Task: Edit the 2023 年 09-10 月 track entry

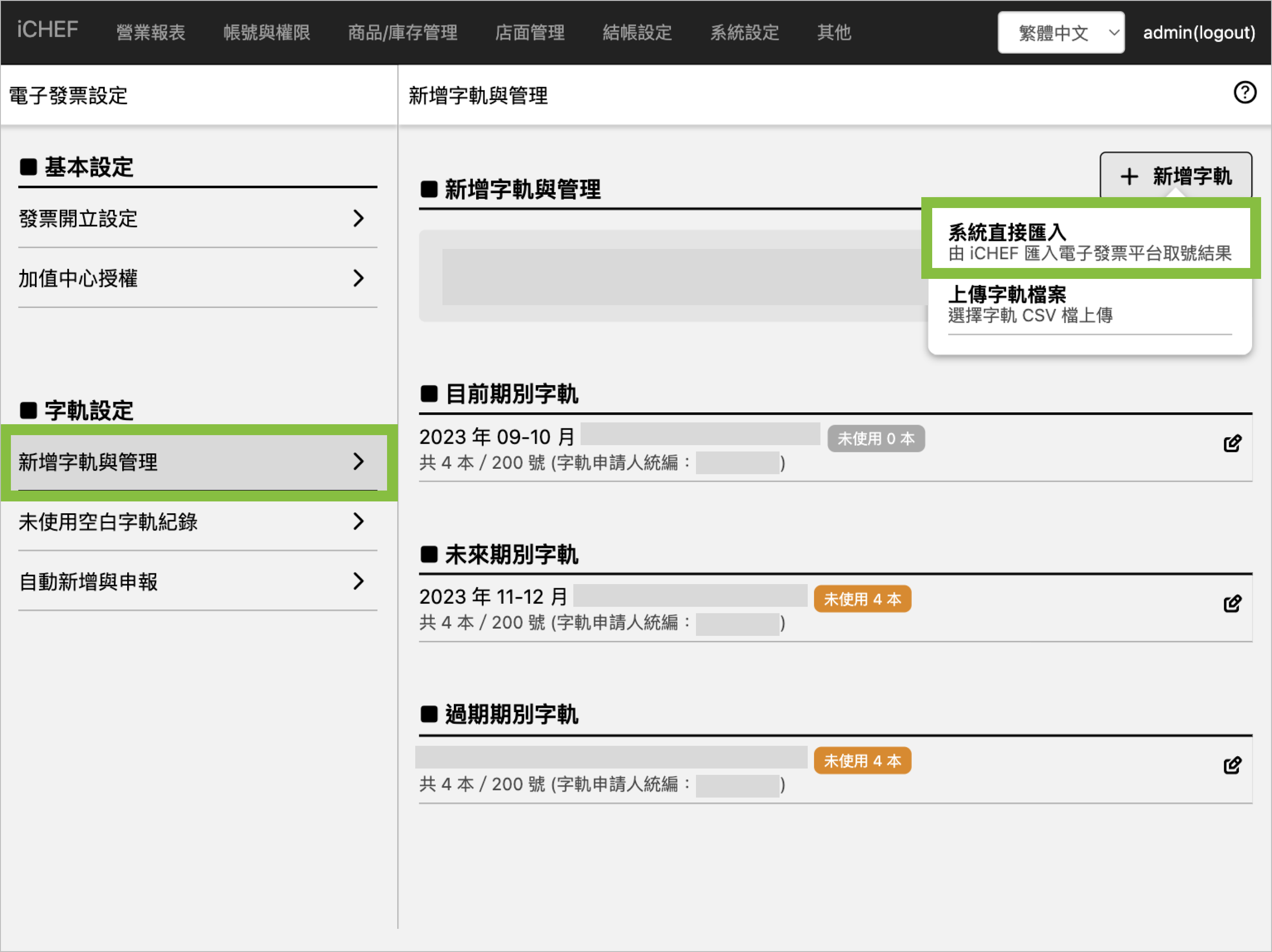Action: pos(1232,443)
